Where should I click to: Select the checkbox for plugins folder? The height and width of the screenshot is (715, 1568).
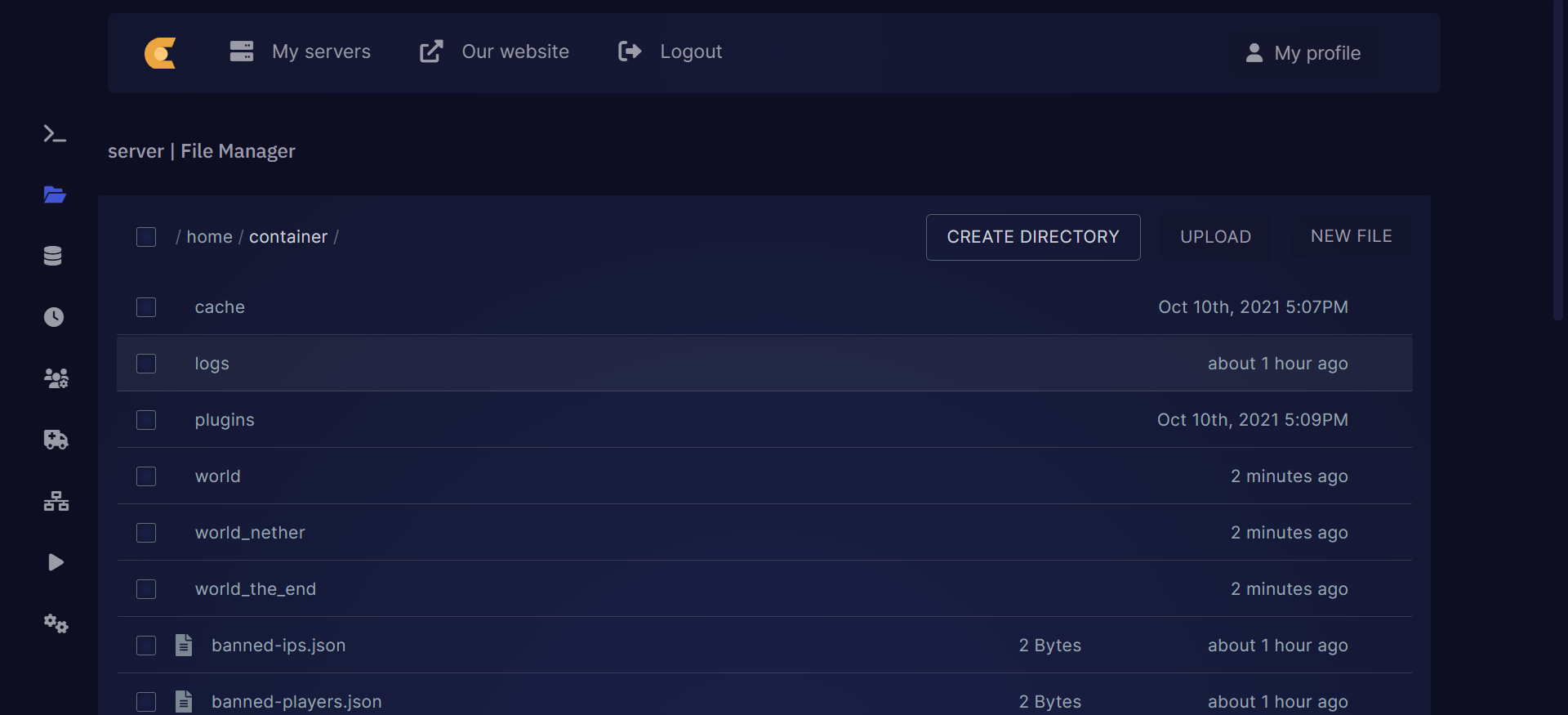pyautogui.click(x=146, y=420)
